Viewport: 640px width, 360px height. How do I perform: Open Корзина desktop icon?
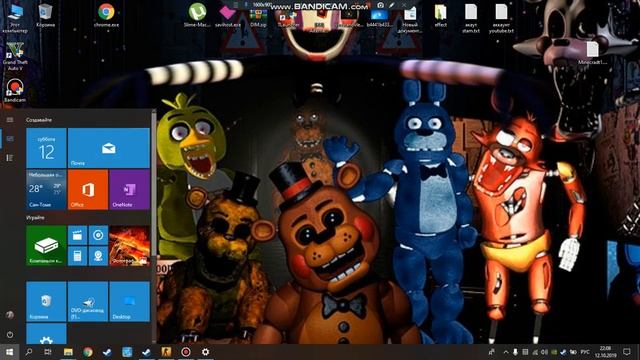45,15
